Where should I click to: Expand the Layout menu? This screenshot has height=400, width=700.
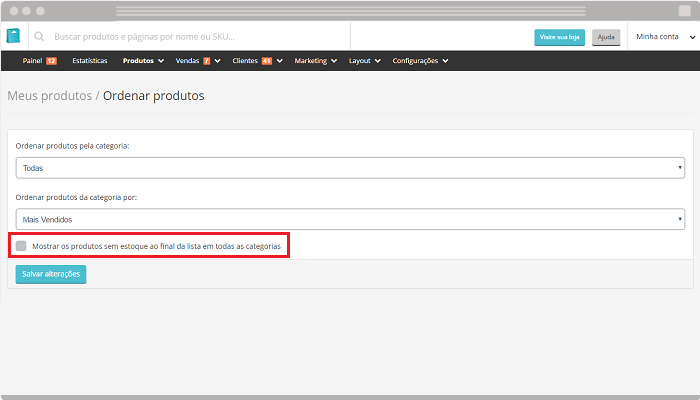(365, 61)
